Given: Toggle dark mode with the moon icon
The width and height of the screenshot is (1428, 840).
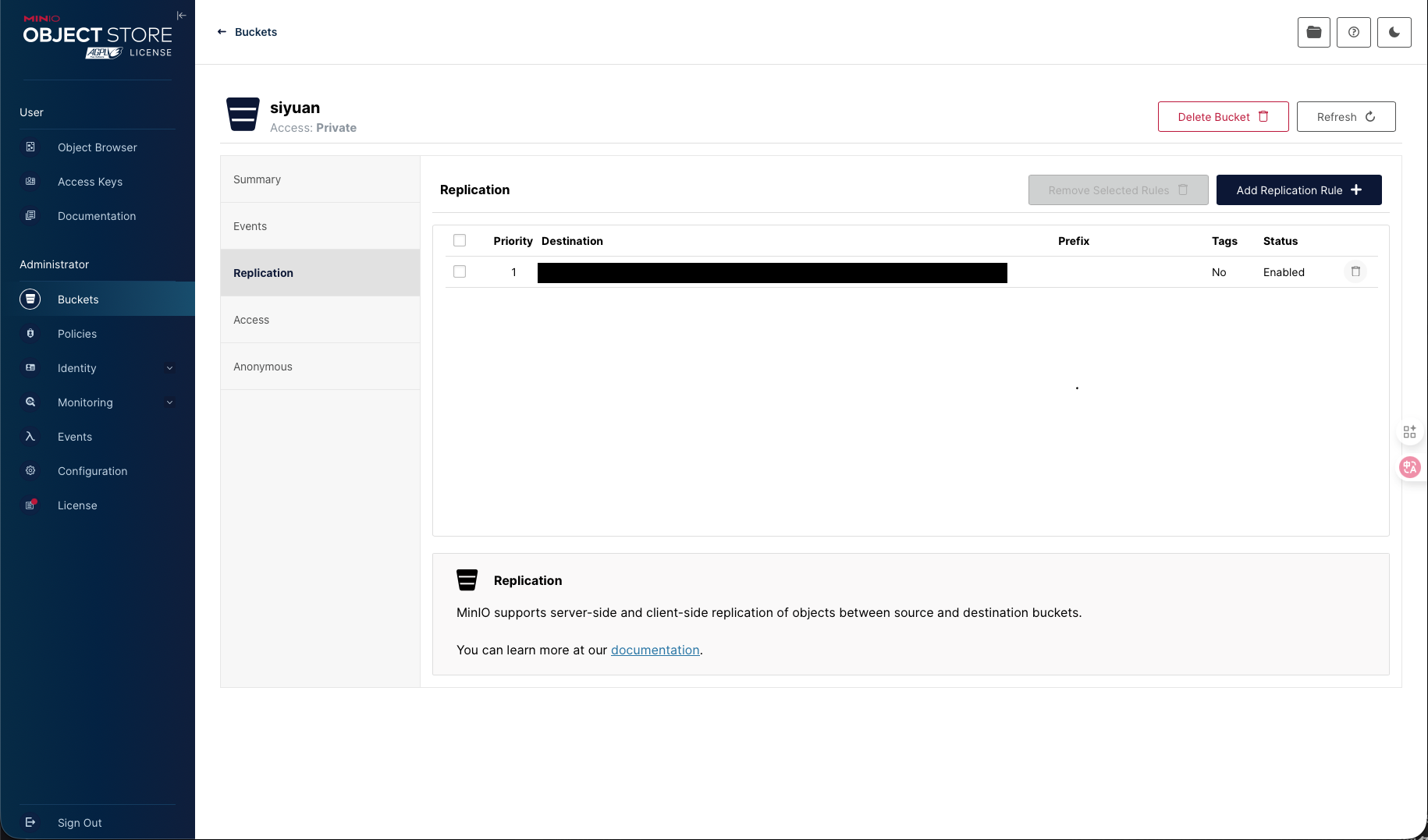Looking at the screenshot, I should click(x=1394, y=33).
